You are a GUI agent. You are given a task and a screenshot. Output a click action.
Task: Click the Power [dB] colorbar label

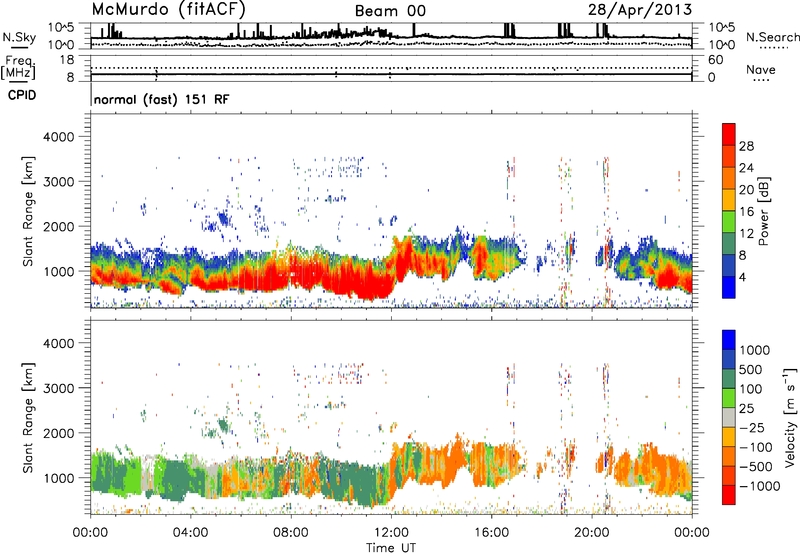(764, 211)
